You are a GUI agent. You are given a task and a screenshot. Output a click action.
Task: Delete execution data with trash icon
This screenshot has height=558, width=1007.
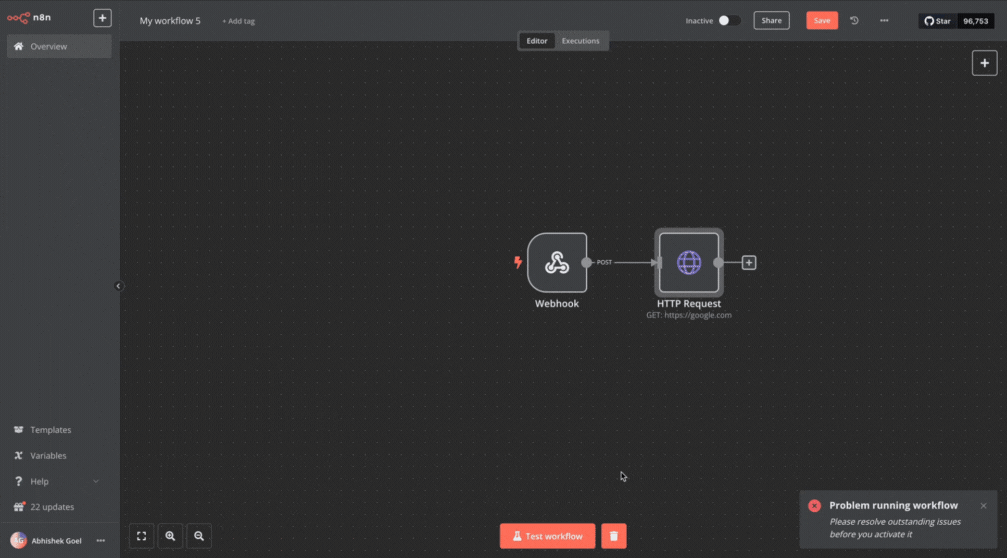click(614, 536)
